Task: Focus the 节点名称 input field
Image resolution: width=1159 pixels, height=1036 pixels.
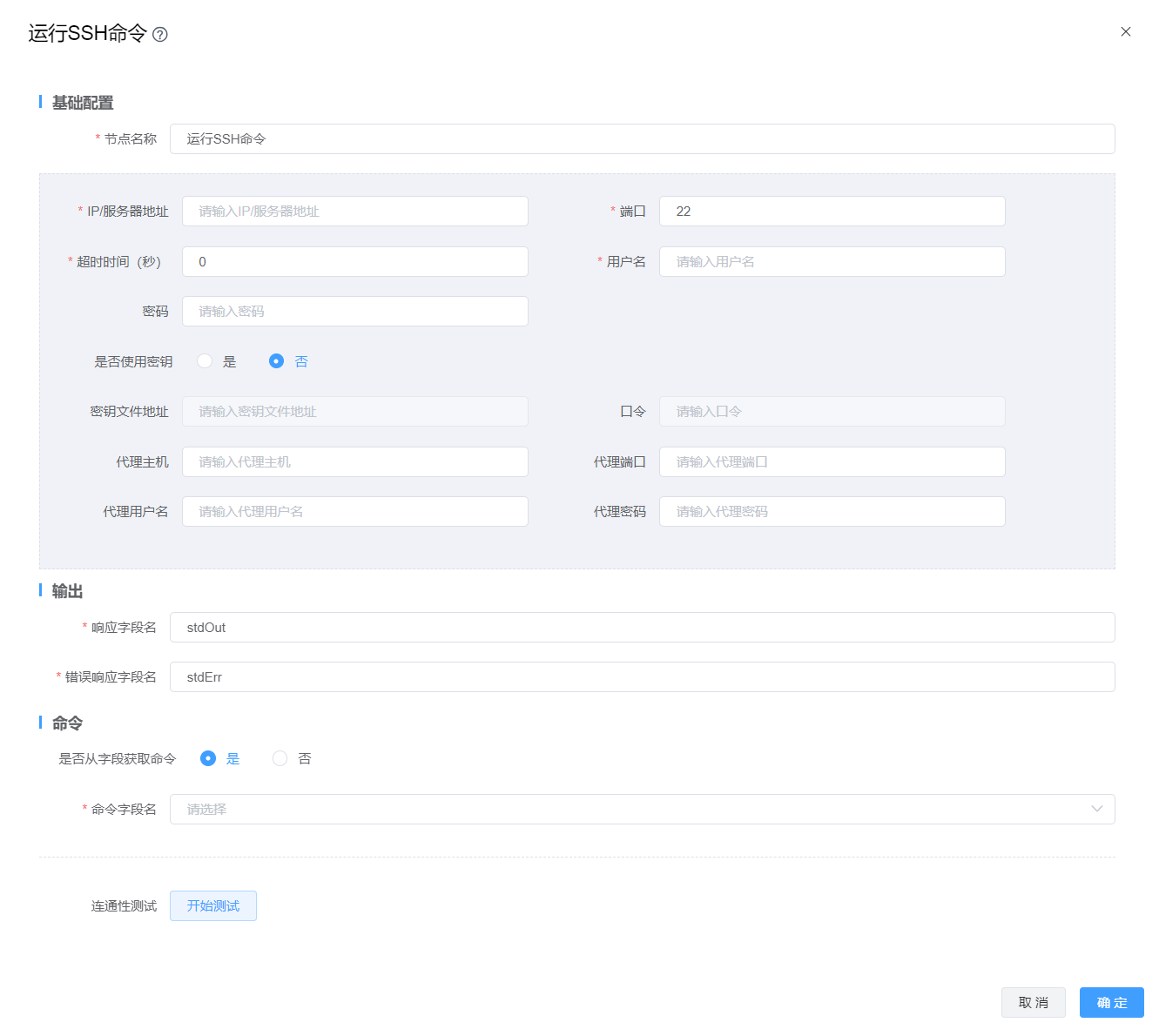Action: [642, 139]
